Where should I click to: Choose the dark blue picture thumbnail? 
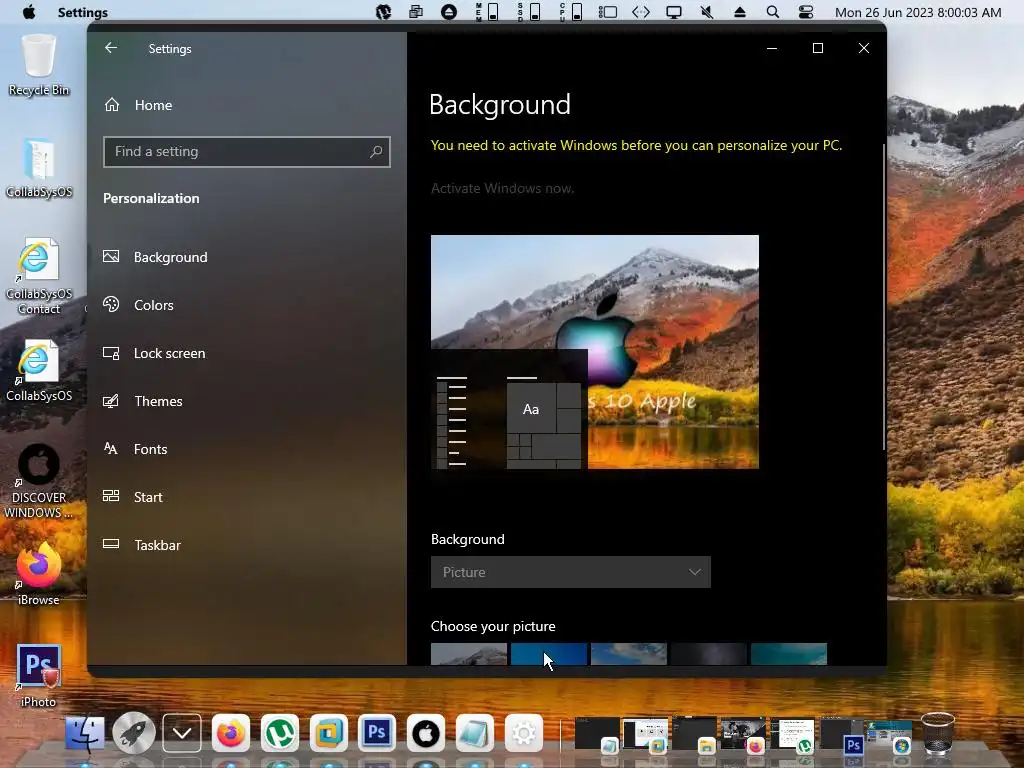[x=549, y=654]
